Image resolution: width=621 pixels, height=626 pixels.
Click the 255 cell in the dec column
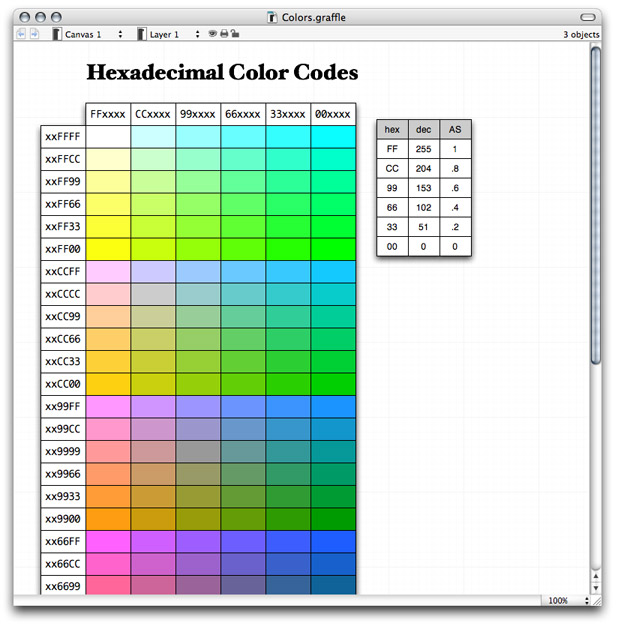click(423, 149)
